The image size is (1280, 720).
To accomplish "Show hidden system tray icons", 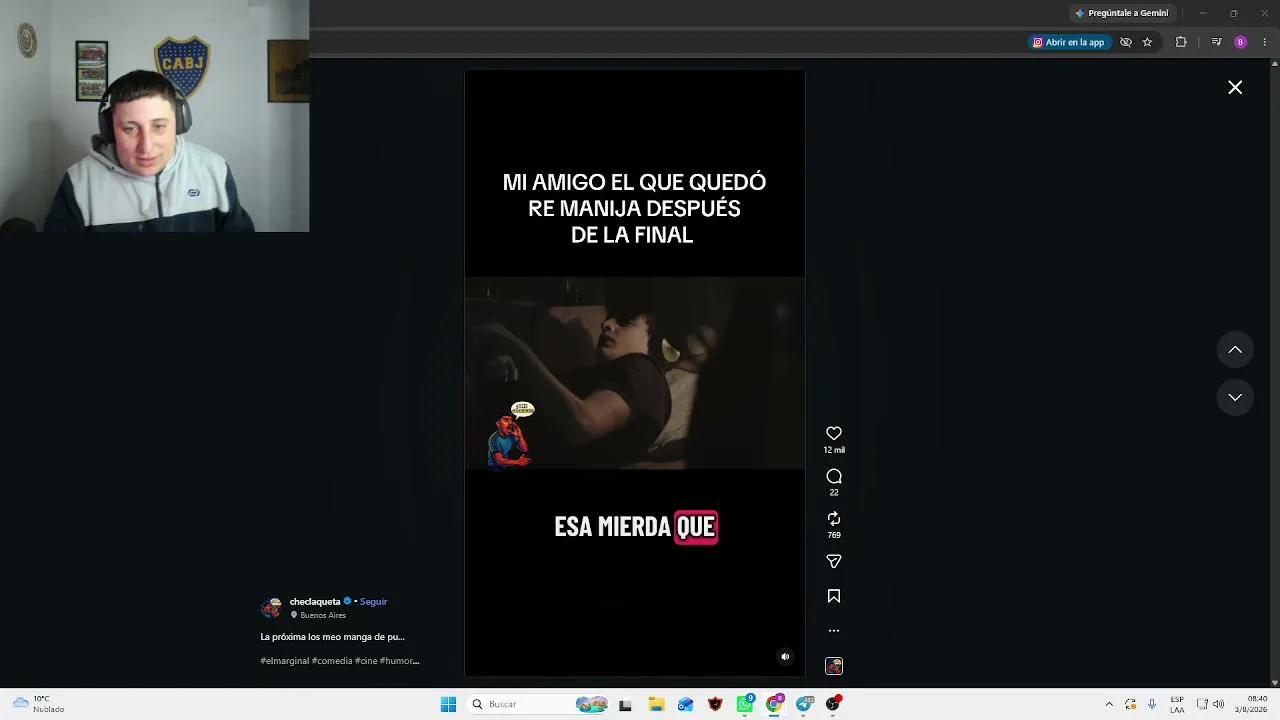I will (x=1109, y=704).
